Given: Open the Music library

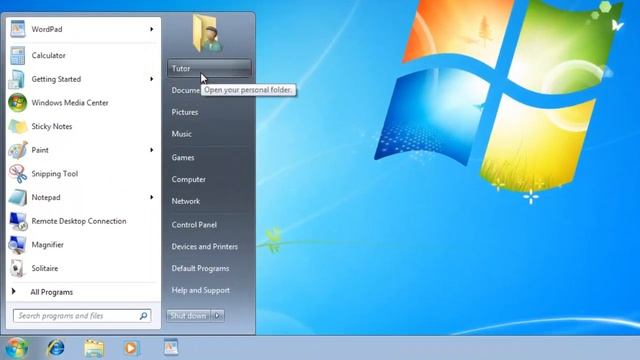Looking at the screenshot, I should (x=182, y=133).
